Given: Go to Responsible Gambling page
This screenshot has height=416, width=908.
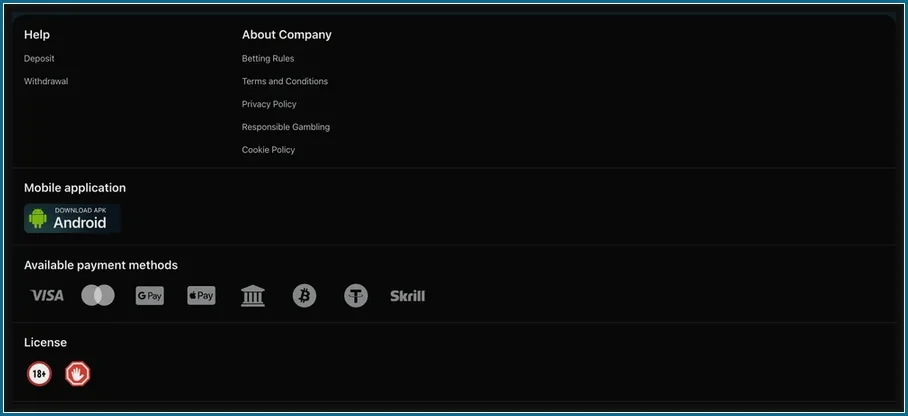Looking at the screenshot, I should pos(286,127).
